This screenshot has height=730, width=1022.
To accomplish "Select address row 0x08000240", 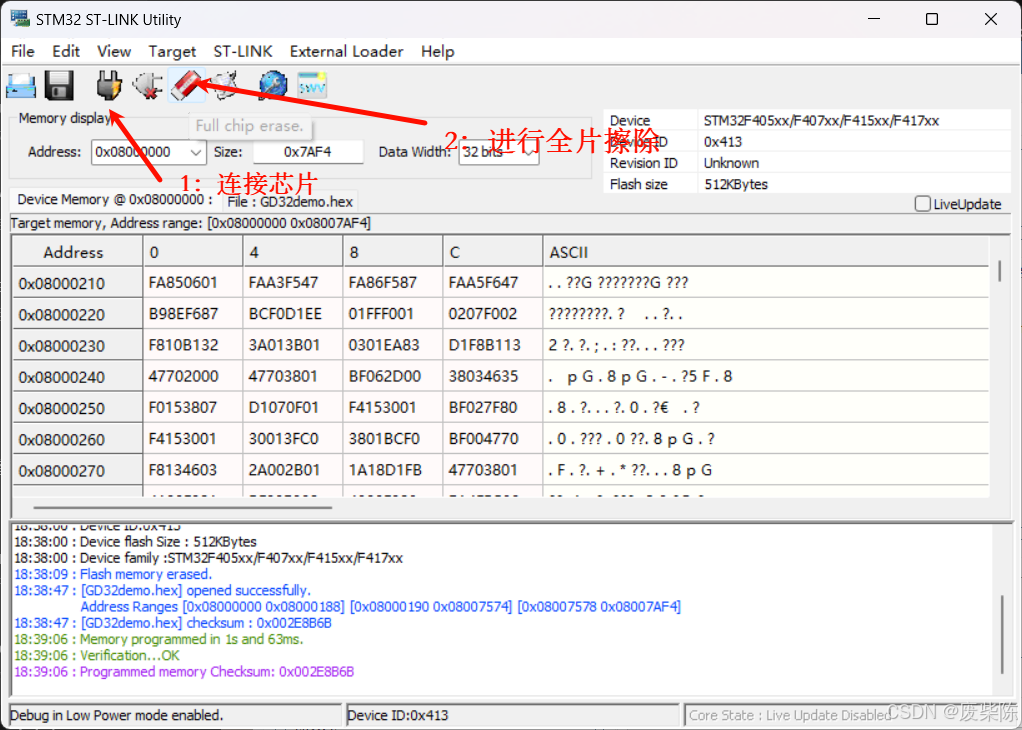I will (77, 377).
